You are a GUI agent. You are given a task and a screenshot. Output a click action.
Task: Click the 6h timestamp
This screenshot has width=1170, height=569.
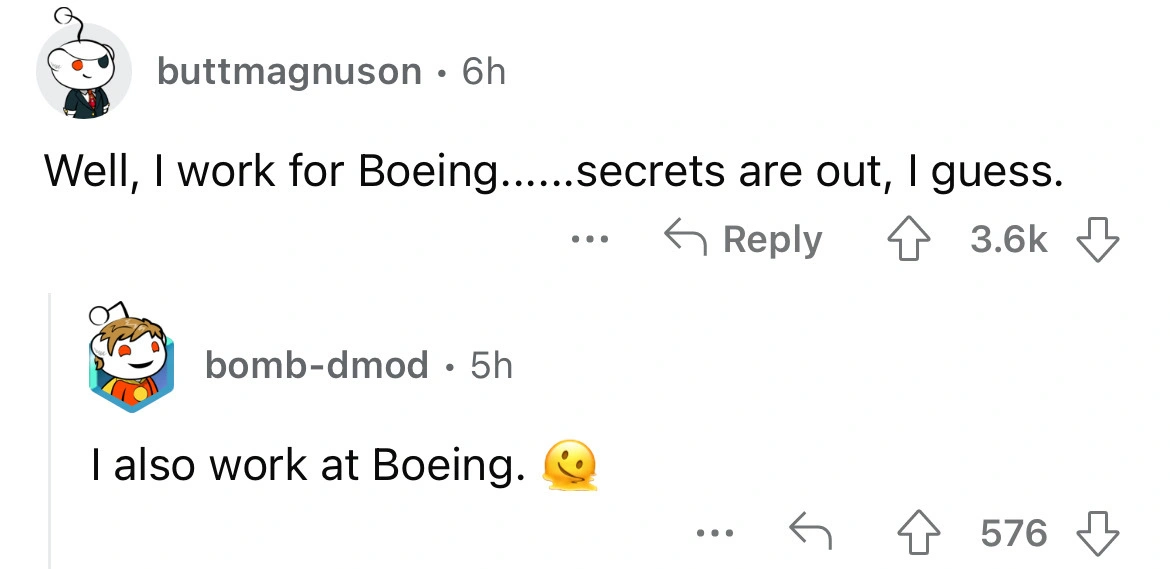coord(483,71)
